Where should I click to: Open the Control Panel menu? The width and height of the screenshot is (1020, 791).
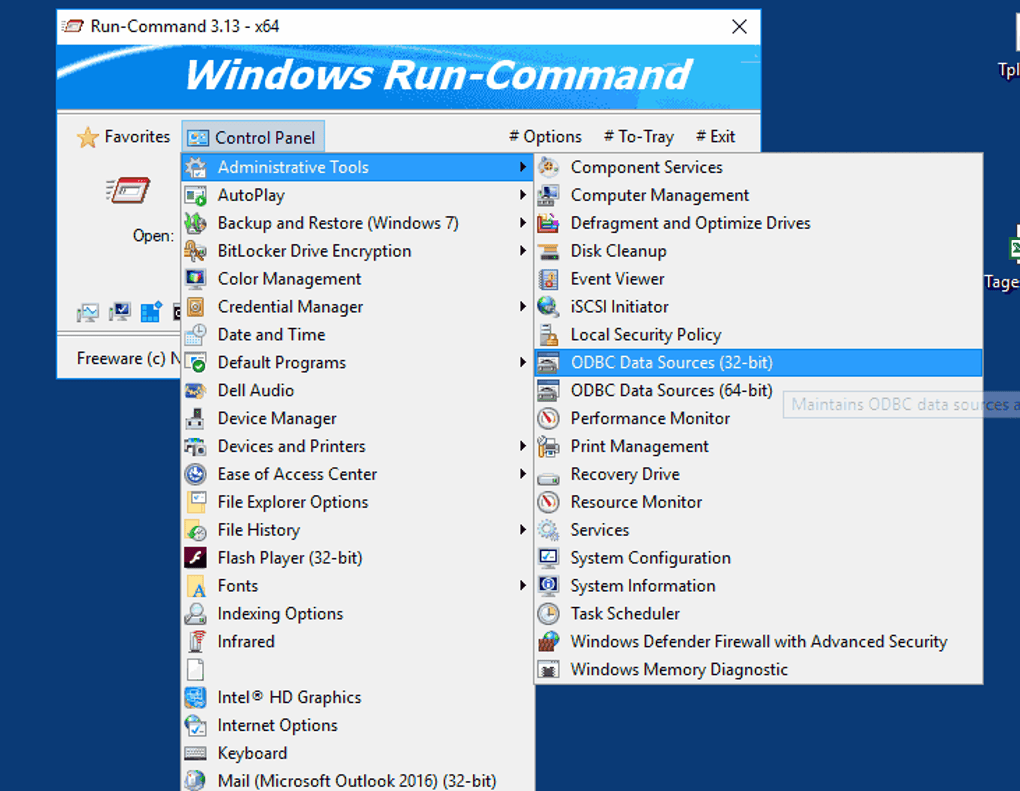point(253,138)
